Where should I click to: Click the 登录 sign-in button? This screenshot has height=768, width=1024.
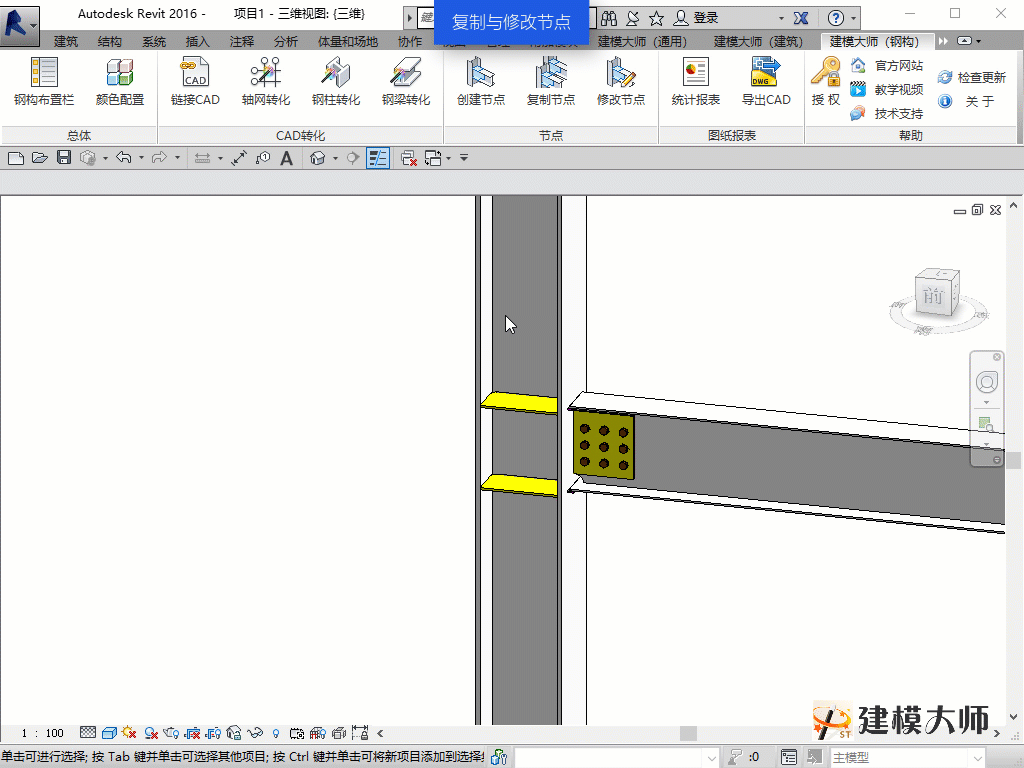coord(696,18)
